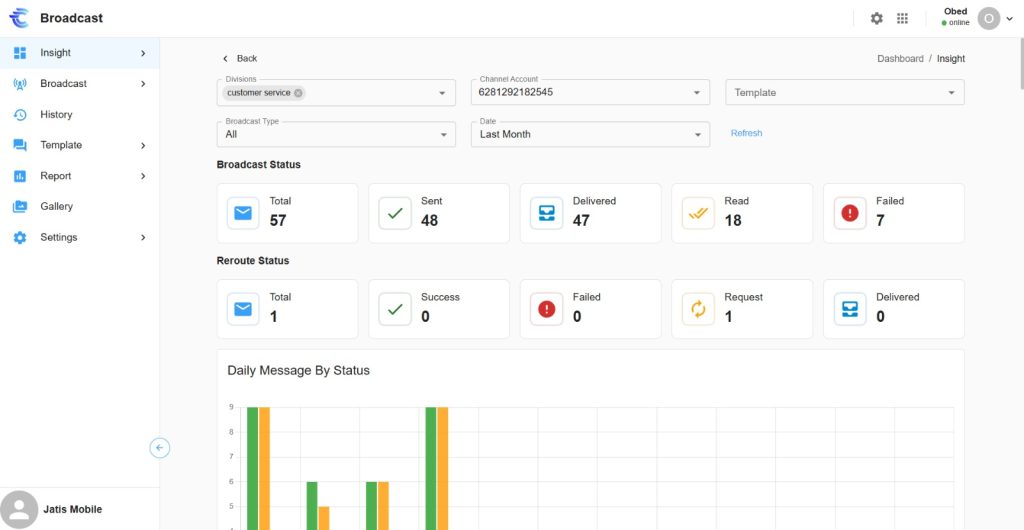Screen dimensions: 1024x530
Task: Click the Sent checkmark icon
Action: click(394, 213)
